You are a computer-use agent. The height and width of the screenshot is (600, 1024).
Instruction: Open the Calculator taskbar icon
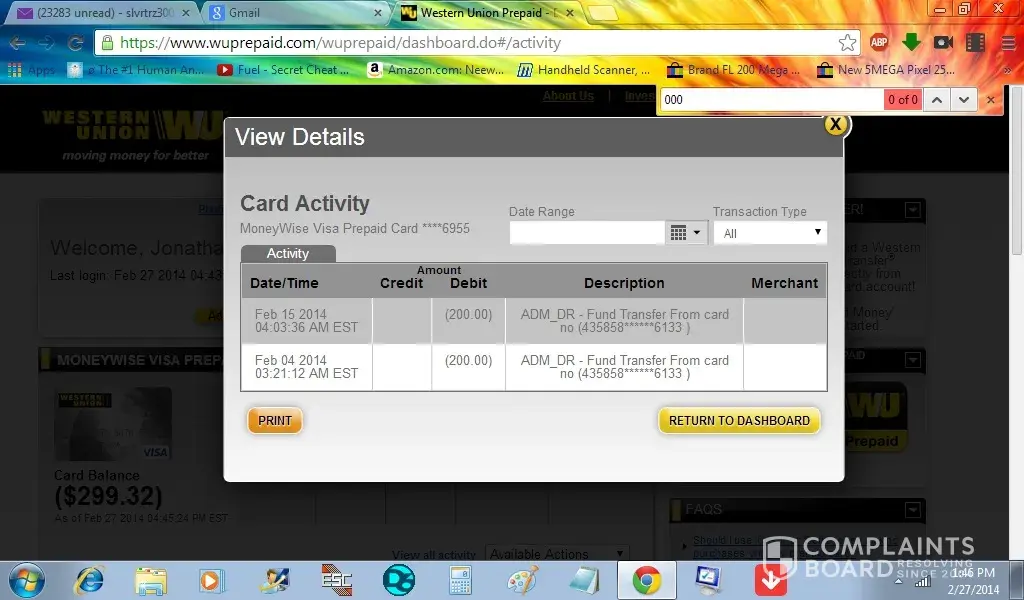click(460, 580)
